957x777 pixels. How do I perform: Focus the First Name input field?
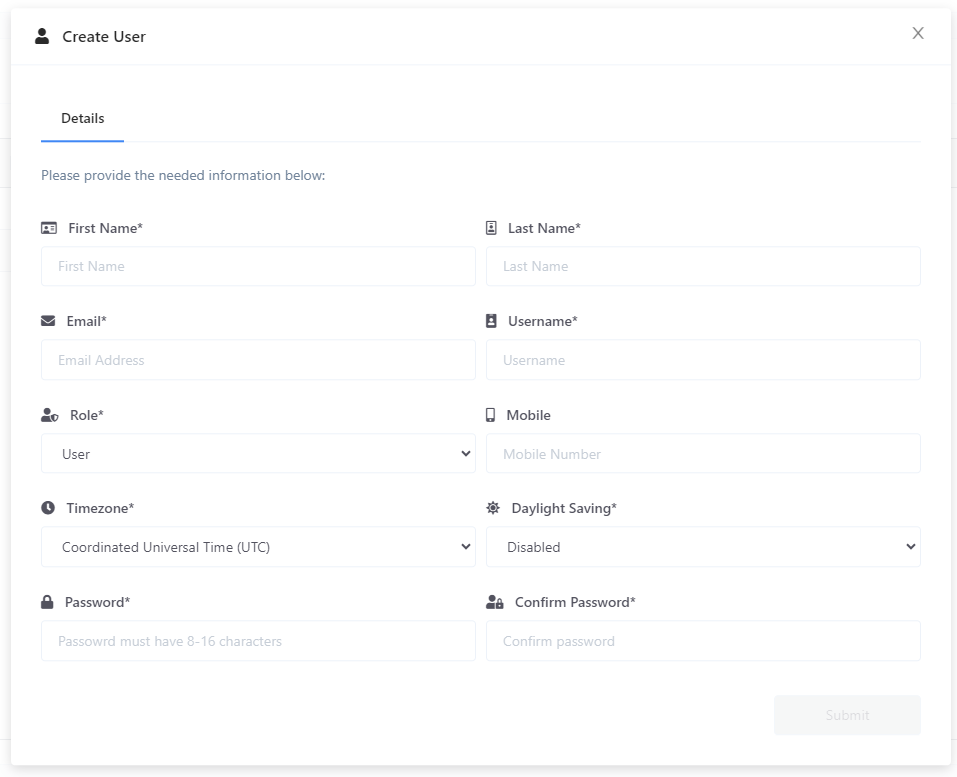258,266
